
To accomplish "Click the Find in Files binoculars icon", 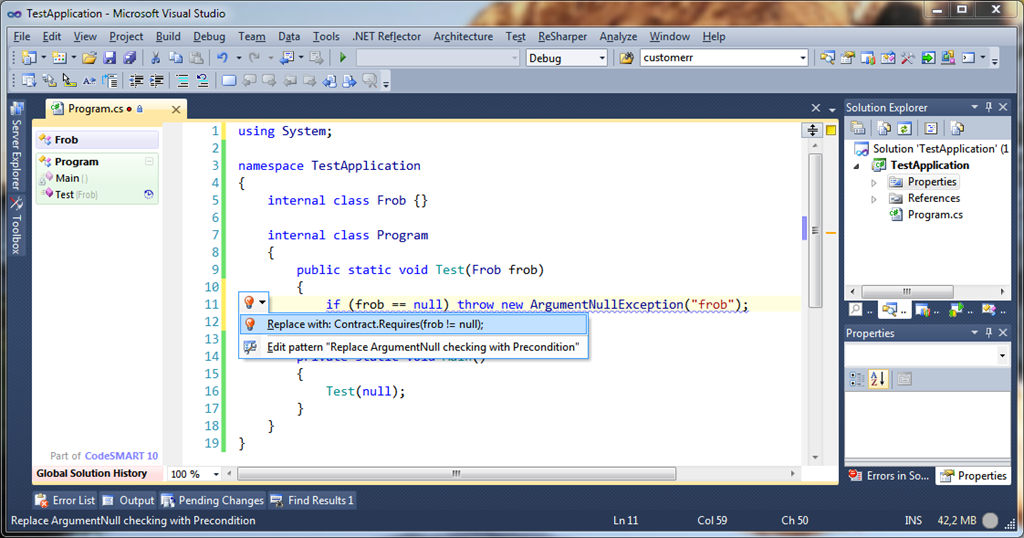I will 627,57.
